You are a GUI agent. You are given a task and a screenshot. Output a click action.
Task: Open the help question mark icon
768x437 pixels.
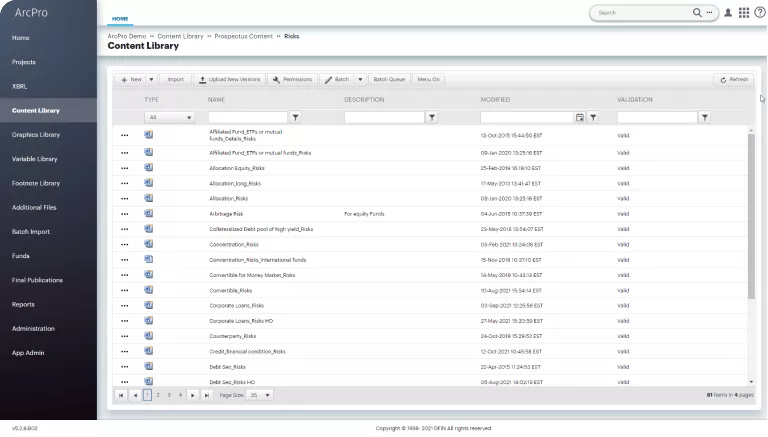click(760, 13)
